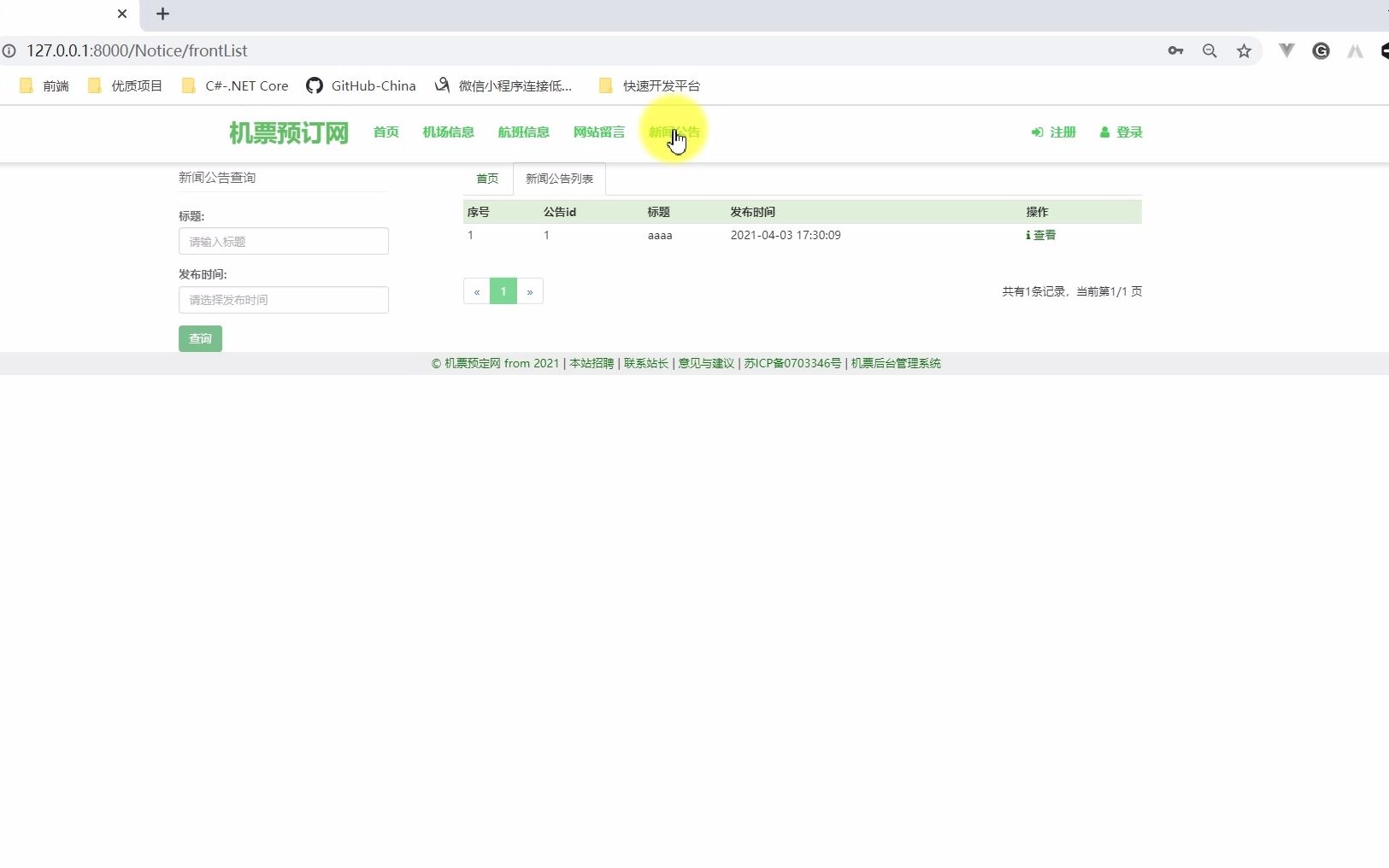Click the 苏ICP备0703346号 footer link
This screenshot has height=868, width=1389.
point(792,363)
